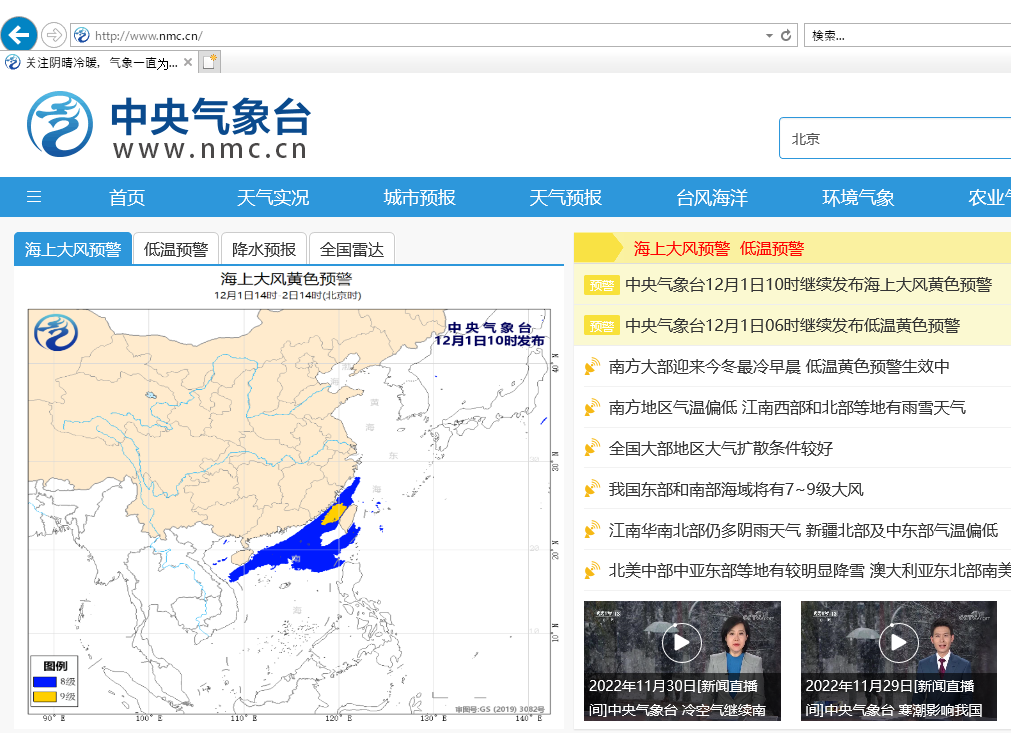Open news 全国大部地区大气扩散条件较好
This screenshot has width=1011, height=733.
click(720, 448)
